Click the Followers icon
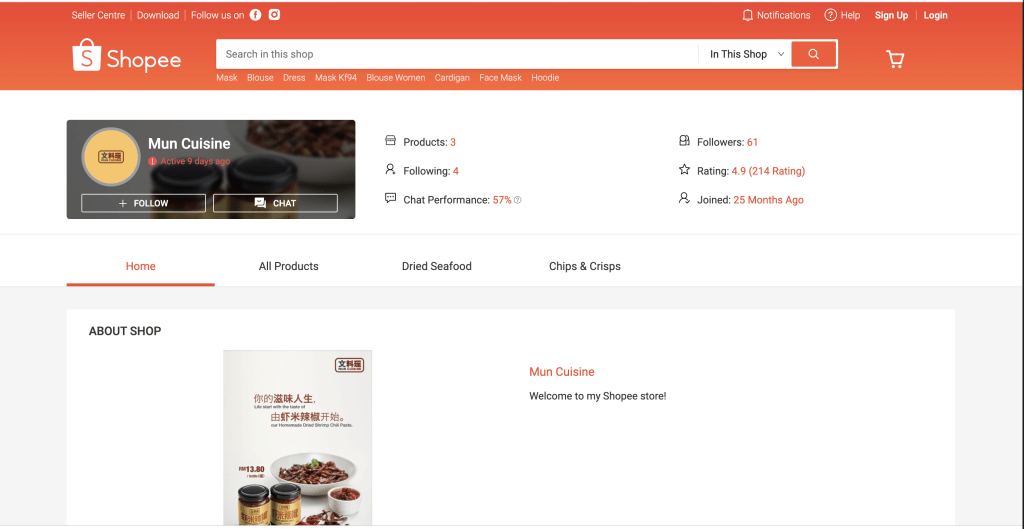This screenshot has width=1024, height=529. [684, 141]
